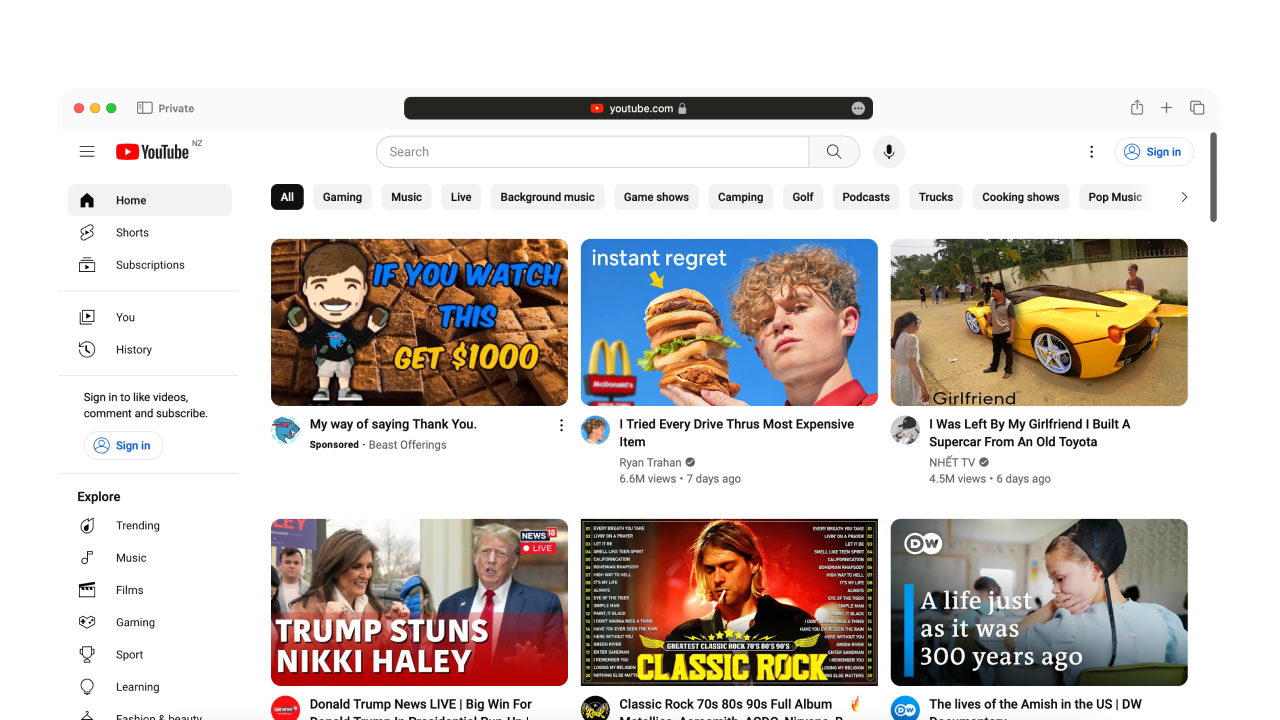This screenshot has width=1280, height=720.
Task: Open Gaming under Explore
Action: click(x=135, y=622)
